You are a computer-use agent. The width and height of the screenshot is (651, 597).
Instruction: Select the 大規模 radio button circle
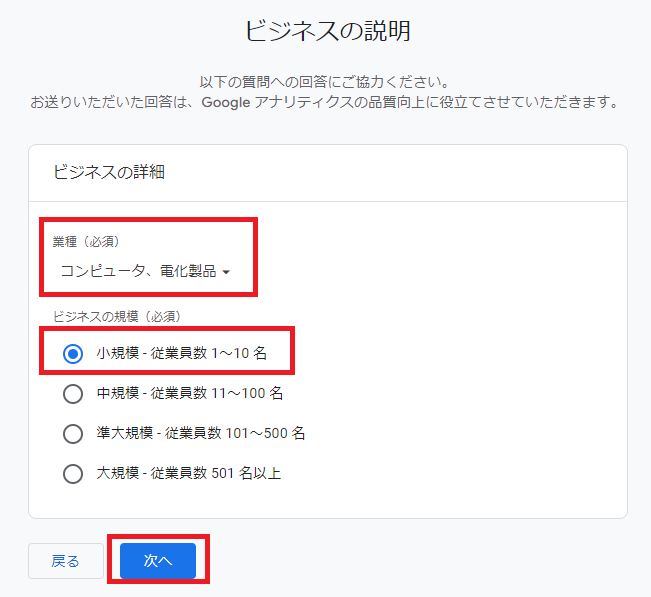pos(73,473)
